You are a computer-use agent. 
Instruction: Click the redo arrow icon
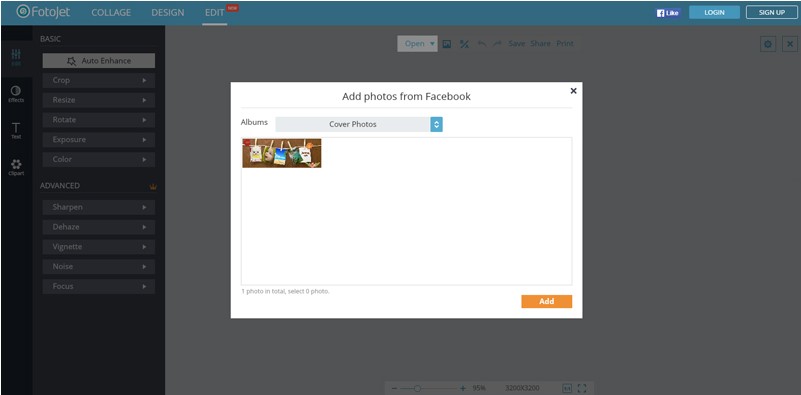click(497, 44)
